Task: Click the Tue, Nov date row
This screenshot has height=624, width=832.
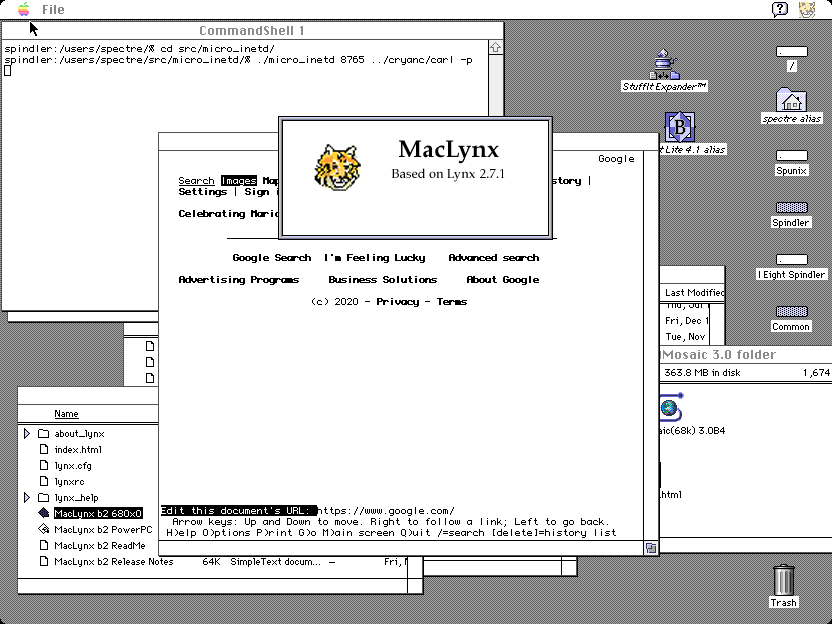Action: click(x=685, y=336)
